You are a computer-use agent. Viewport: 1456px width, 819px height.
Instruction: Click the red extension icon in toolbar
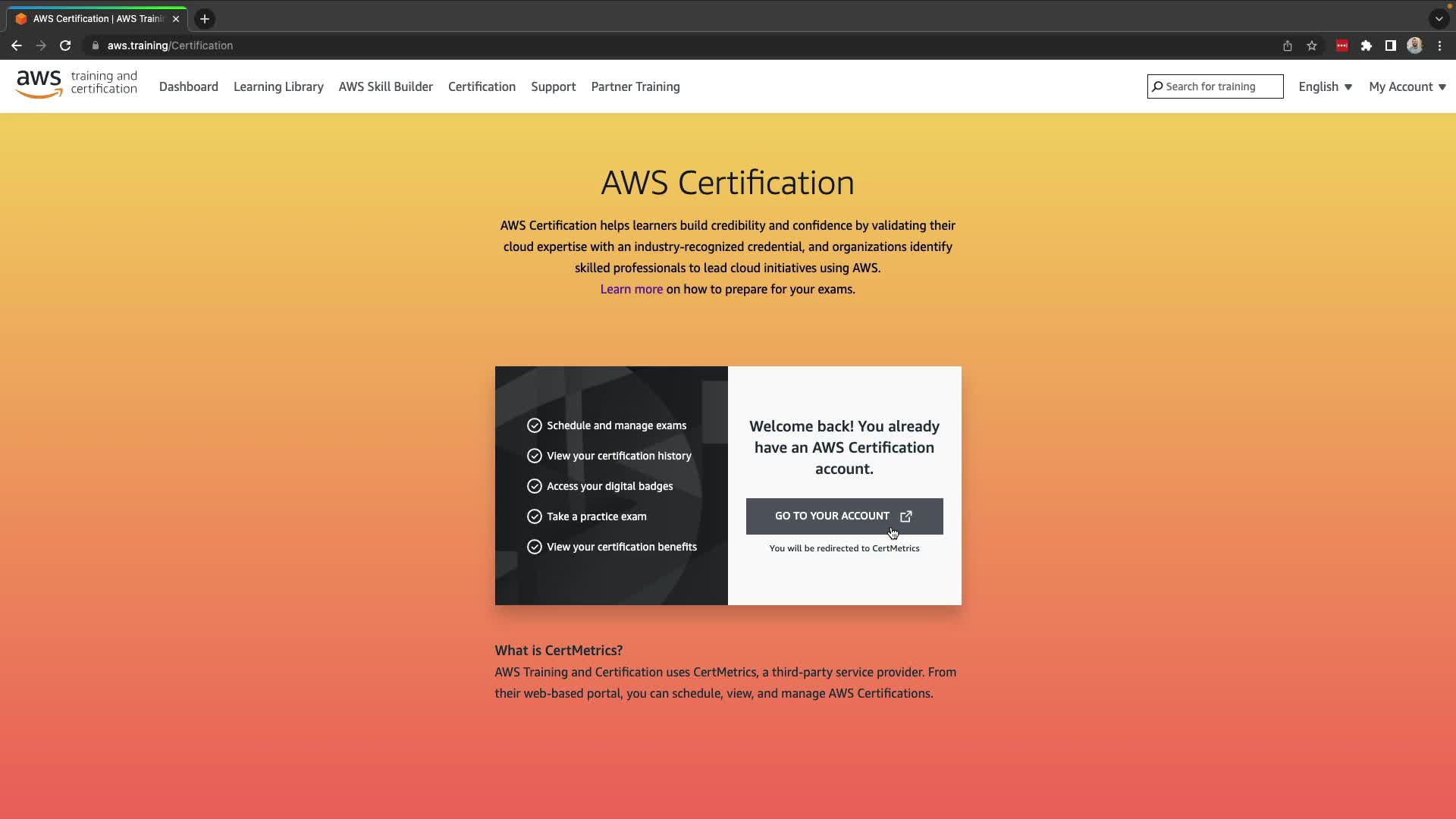tap(1341, 45)
